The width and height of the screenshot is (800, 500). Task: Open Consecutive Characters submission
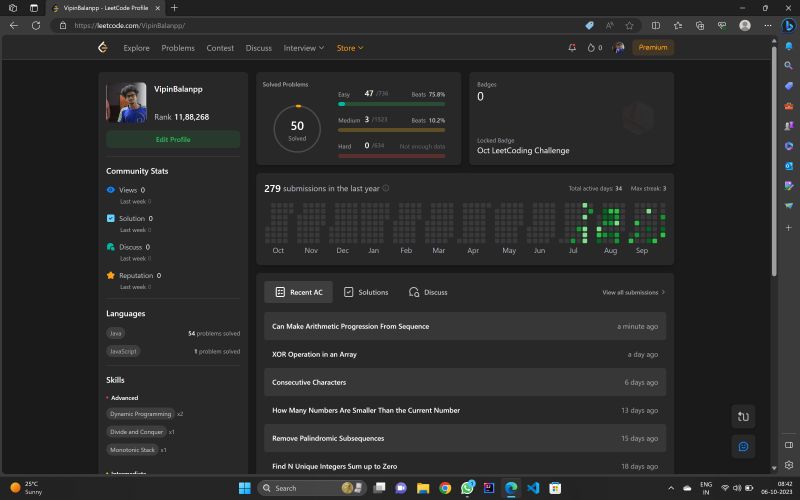465,382
